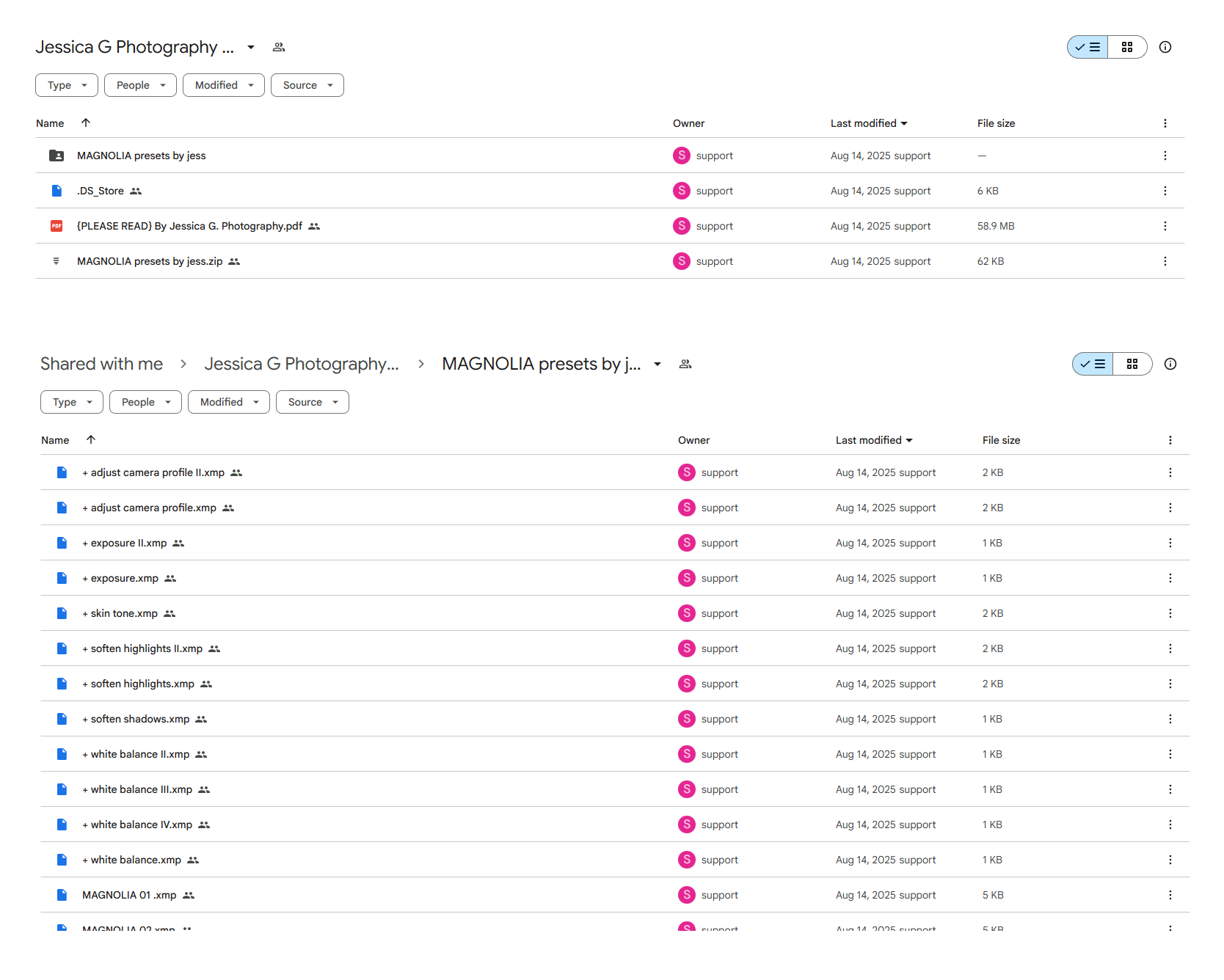
Task: More actions for PLEASE READ pdf
Action: (1165, 226)
